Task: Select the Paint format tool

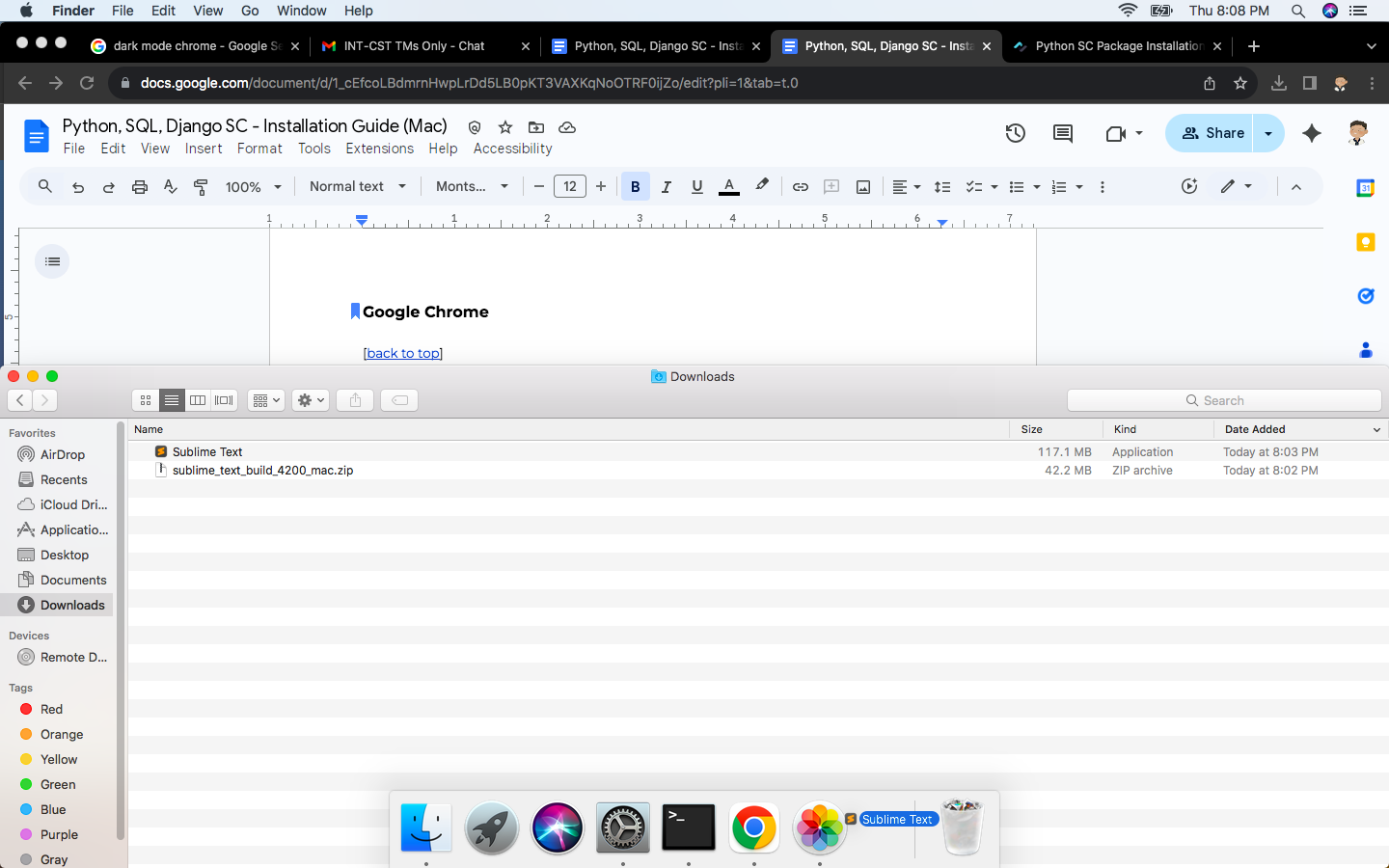Action: tap(201, 187)
